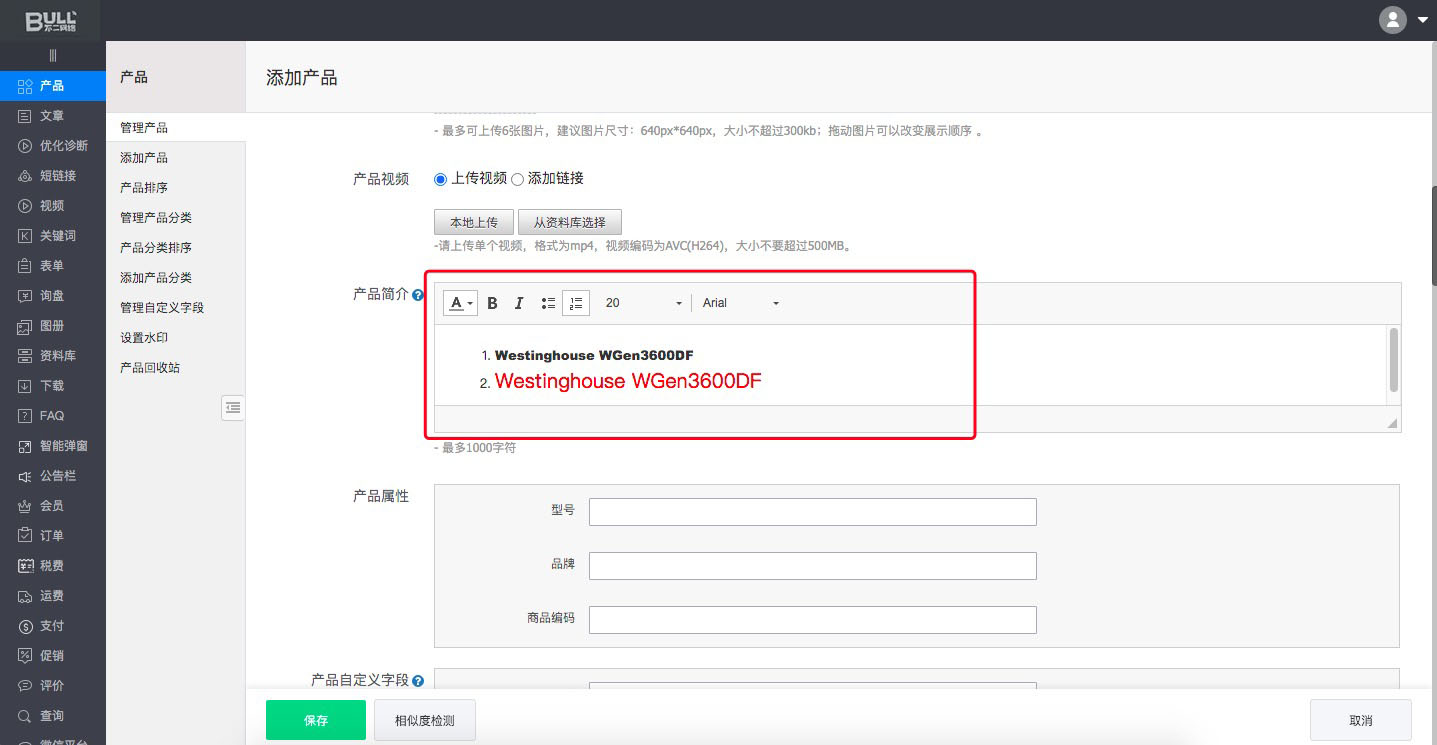The image size is (1437, 745).
Task: Go to 产品排序 submenu item
Action: click(144, 188)
